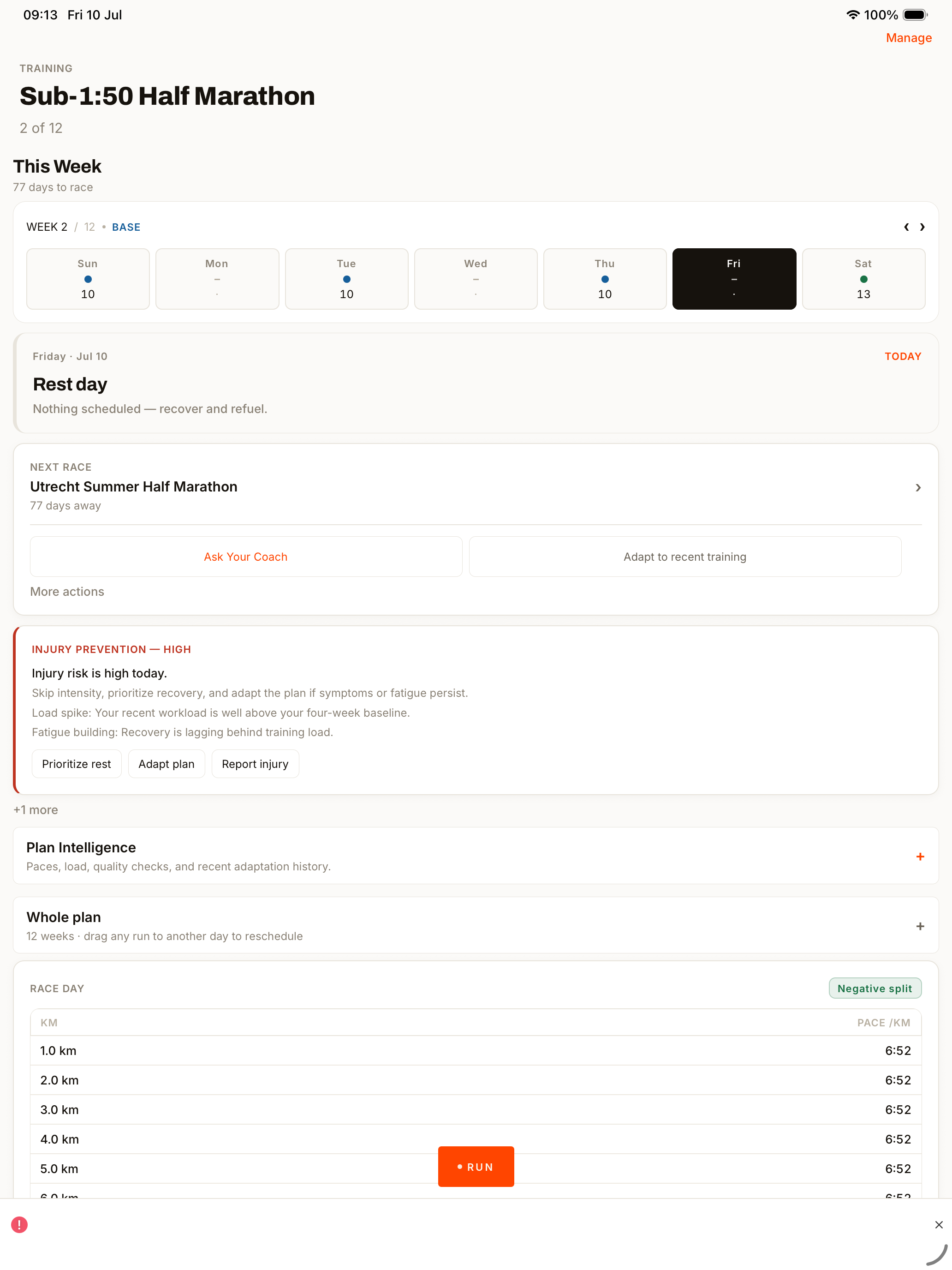The width and height of the screenshot is (952, 1270).
Task: Tap the Negative split badge
Action: tap(875, 988)
